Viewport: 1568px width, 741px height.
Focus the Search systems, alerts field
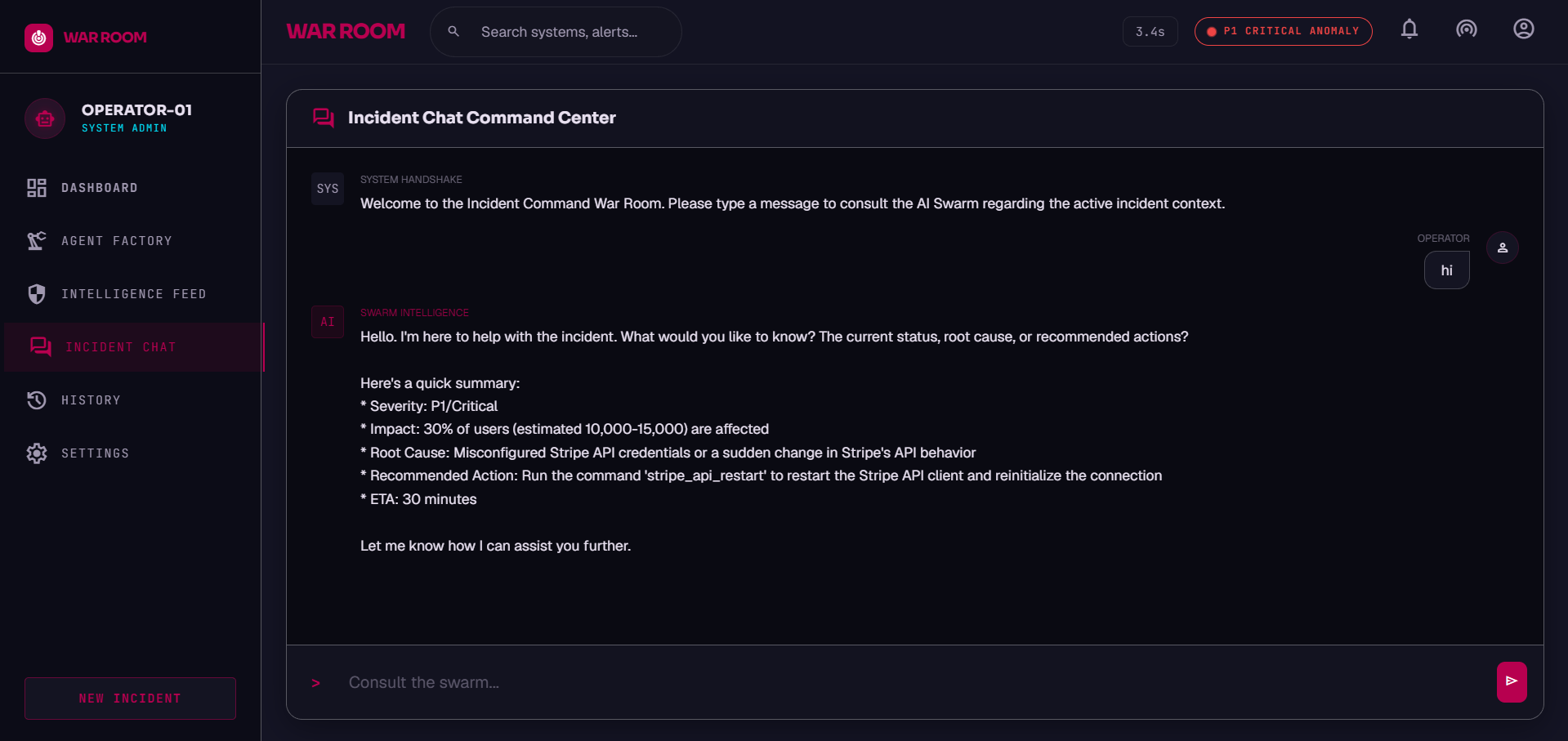[556, 32]
